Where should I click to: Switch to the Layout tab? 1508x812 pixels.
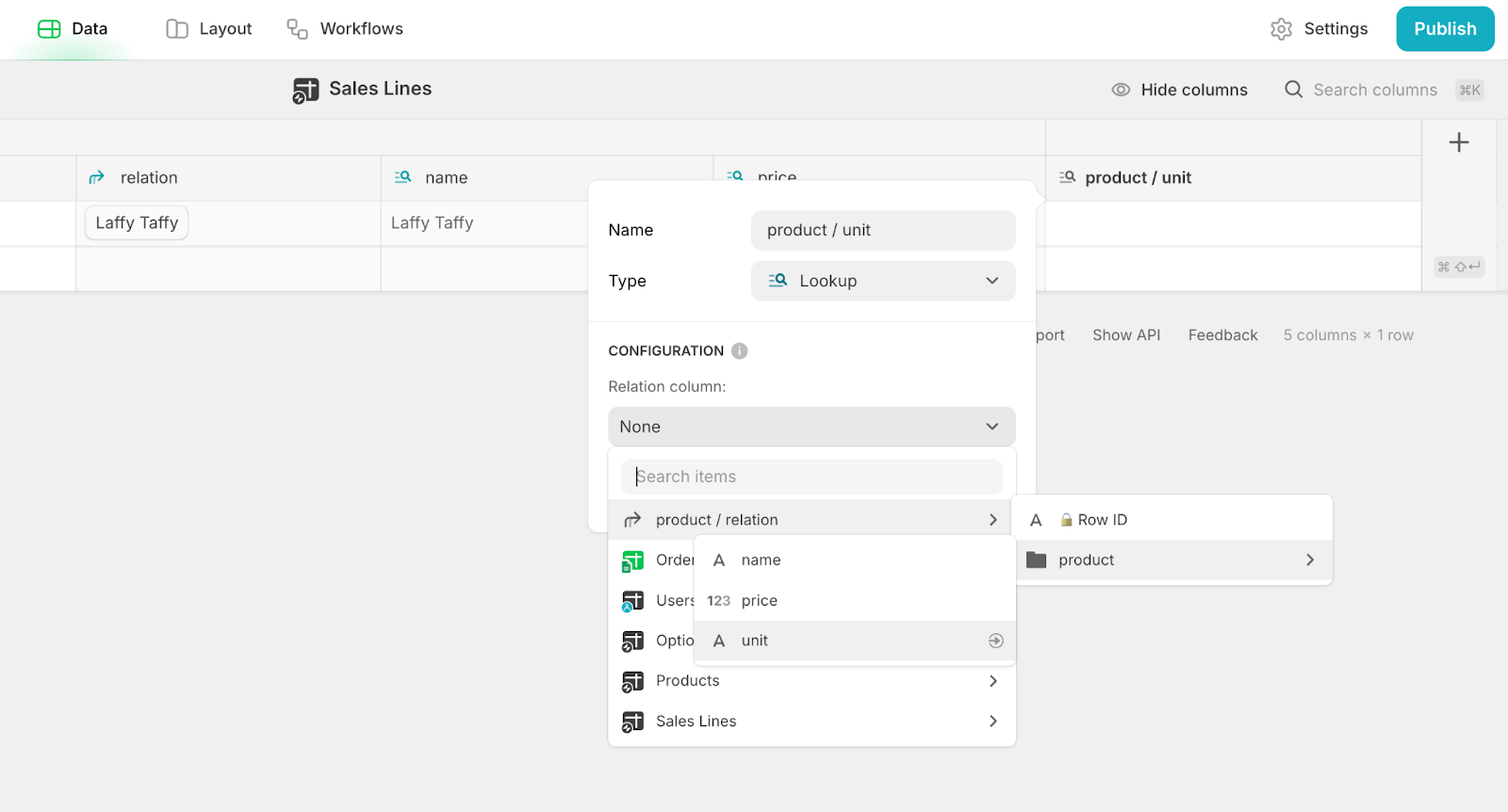tap(209, 29)
